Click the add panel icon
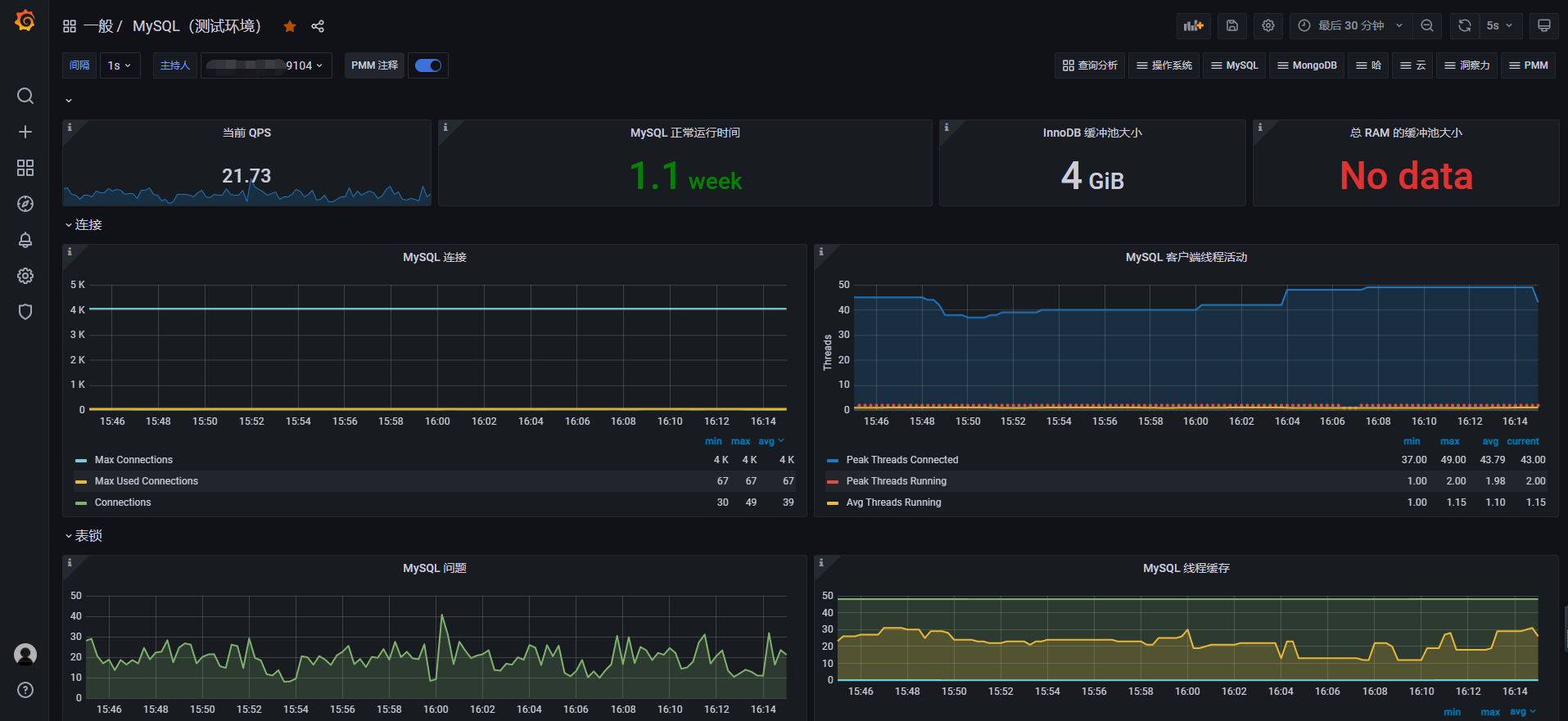This screenshot has width=1568, height=721. [1194, 25]
